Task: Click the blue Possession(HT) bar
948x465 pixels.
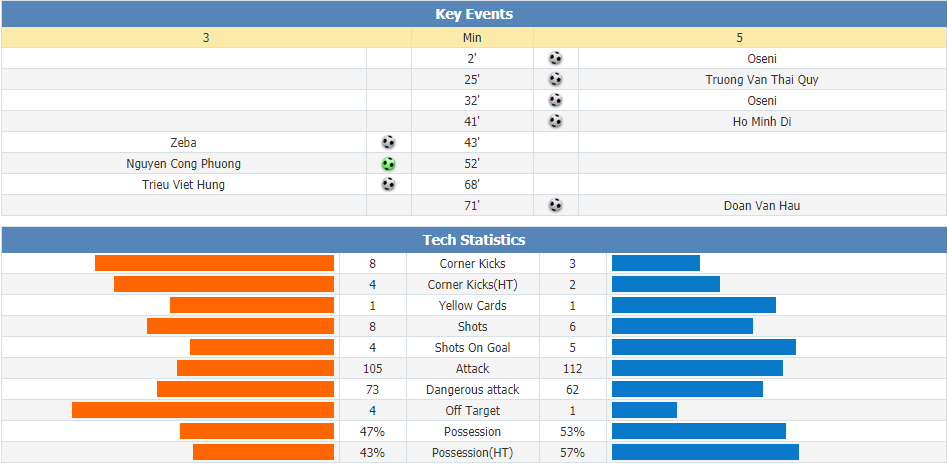Action: tap(706, 452)
